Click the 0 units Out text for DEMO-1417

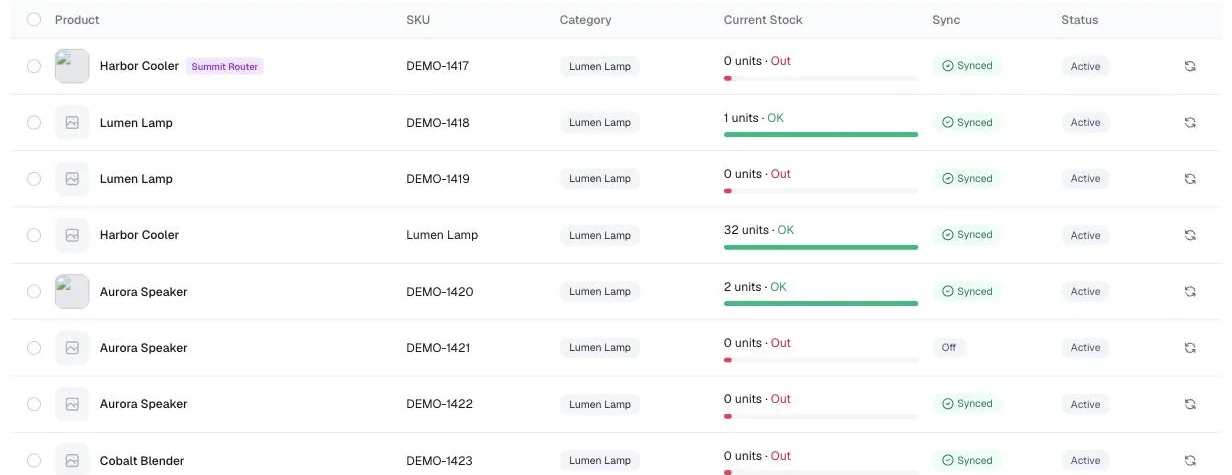pyautogui.click(x=757, y=61)
